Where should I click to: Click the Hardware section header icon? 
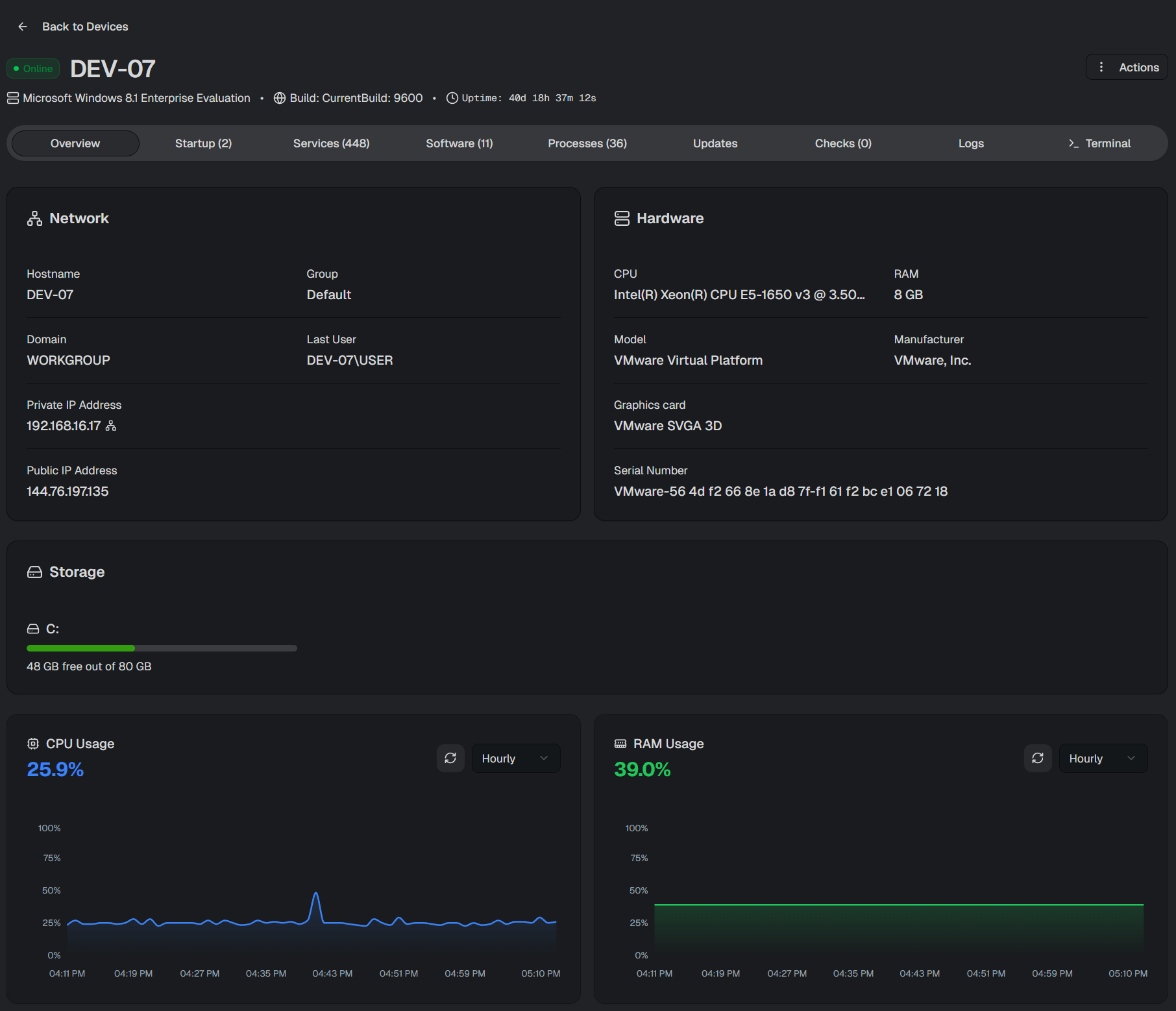[622, 219]
